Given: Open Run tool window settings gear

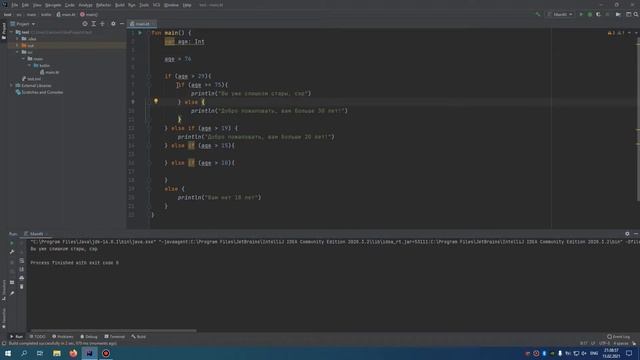Looking at the screenshot, I should pos(627,234).
